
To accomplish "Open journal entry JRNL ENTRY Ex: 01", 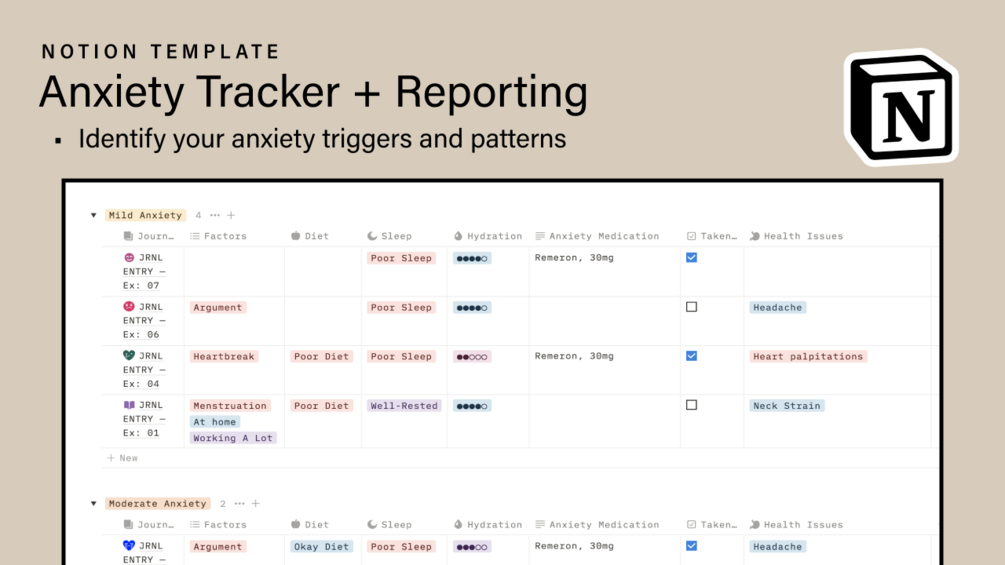I will 145,419.
